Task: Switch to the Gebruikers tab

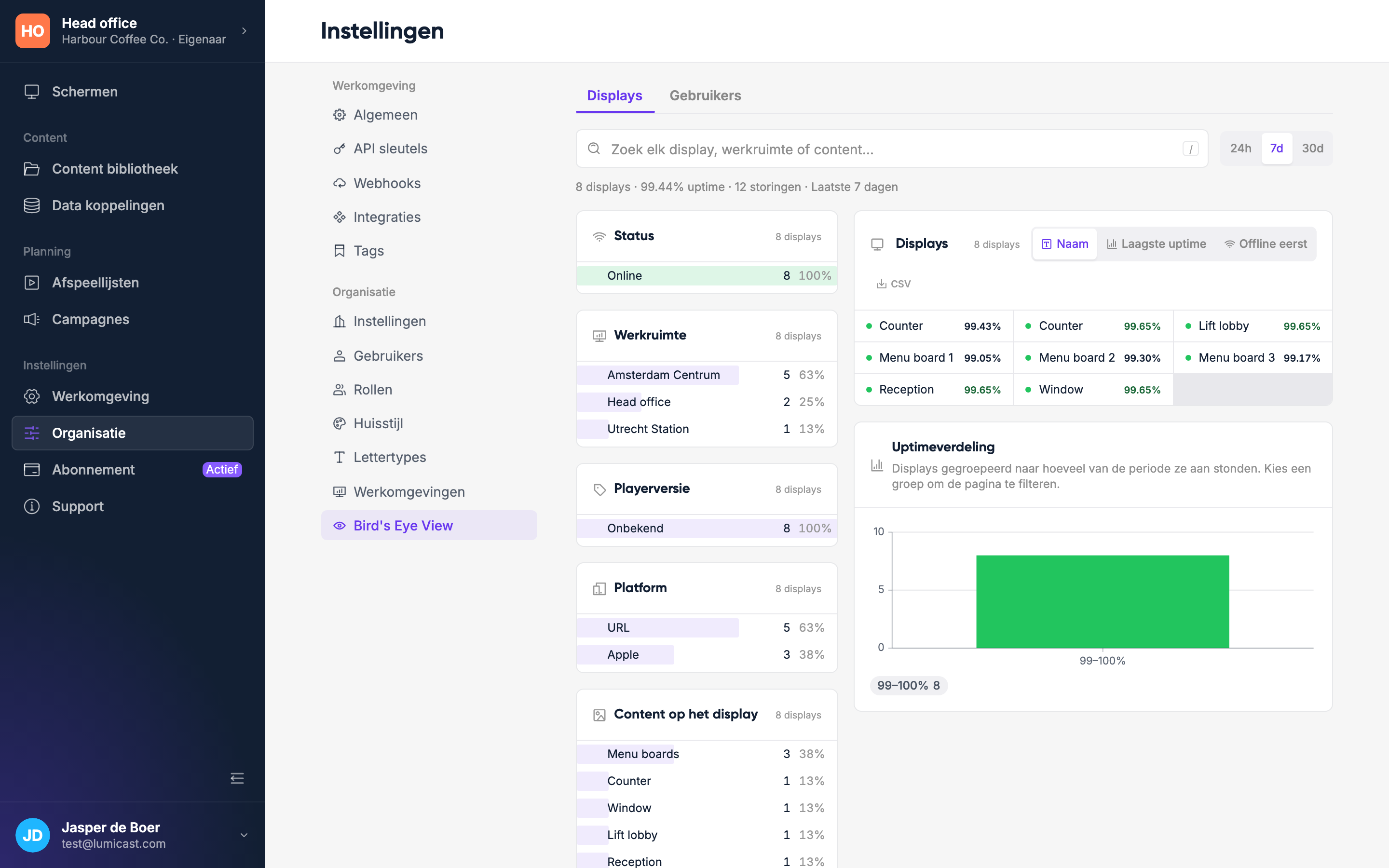Action: 705,95
